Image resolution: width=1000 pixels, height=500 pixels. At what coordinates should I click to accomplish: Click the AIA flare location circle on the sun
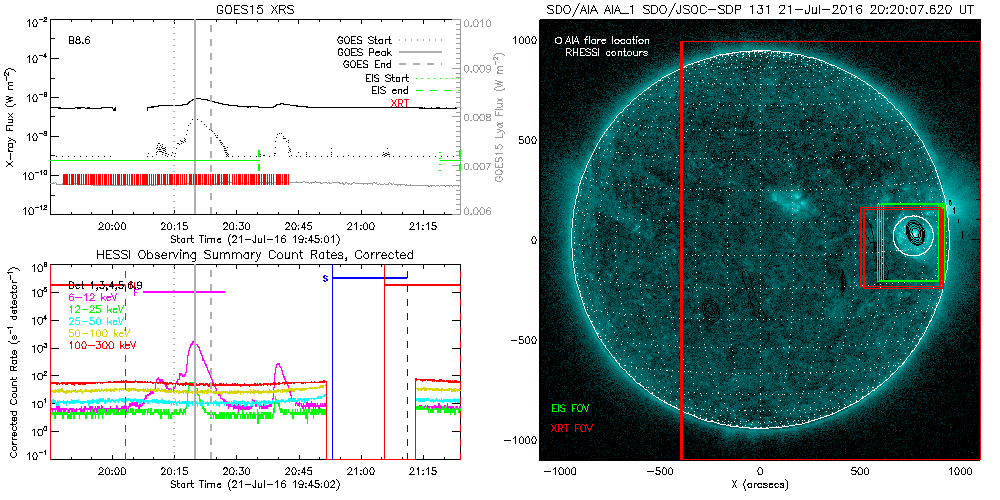click(x=914, y=231)
